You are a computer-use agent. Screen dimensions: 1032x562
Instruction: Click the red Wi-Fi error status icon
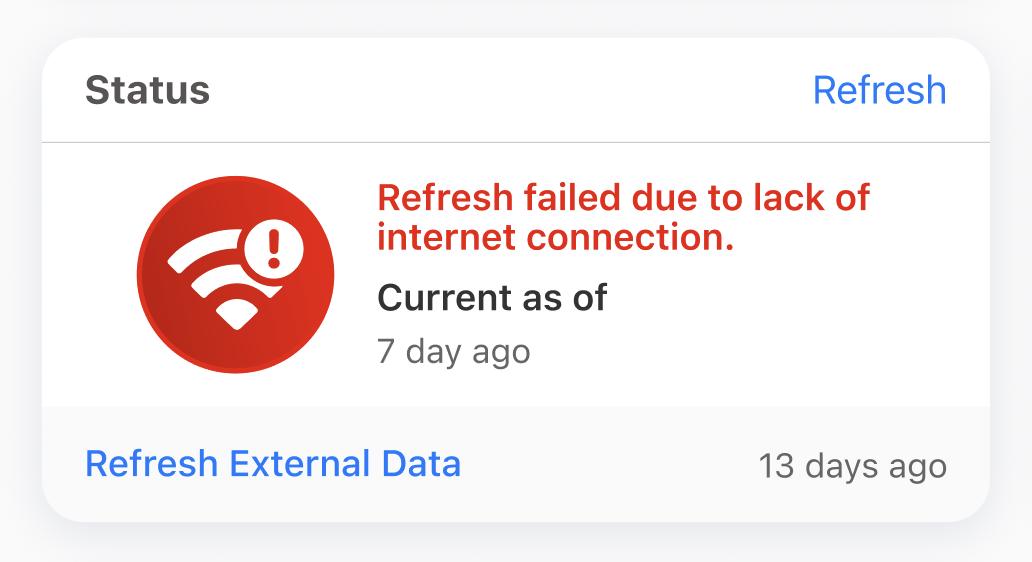coord(235,275)
